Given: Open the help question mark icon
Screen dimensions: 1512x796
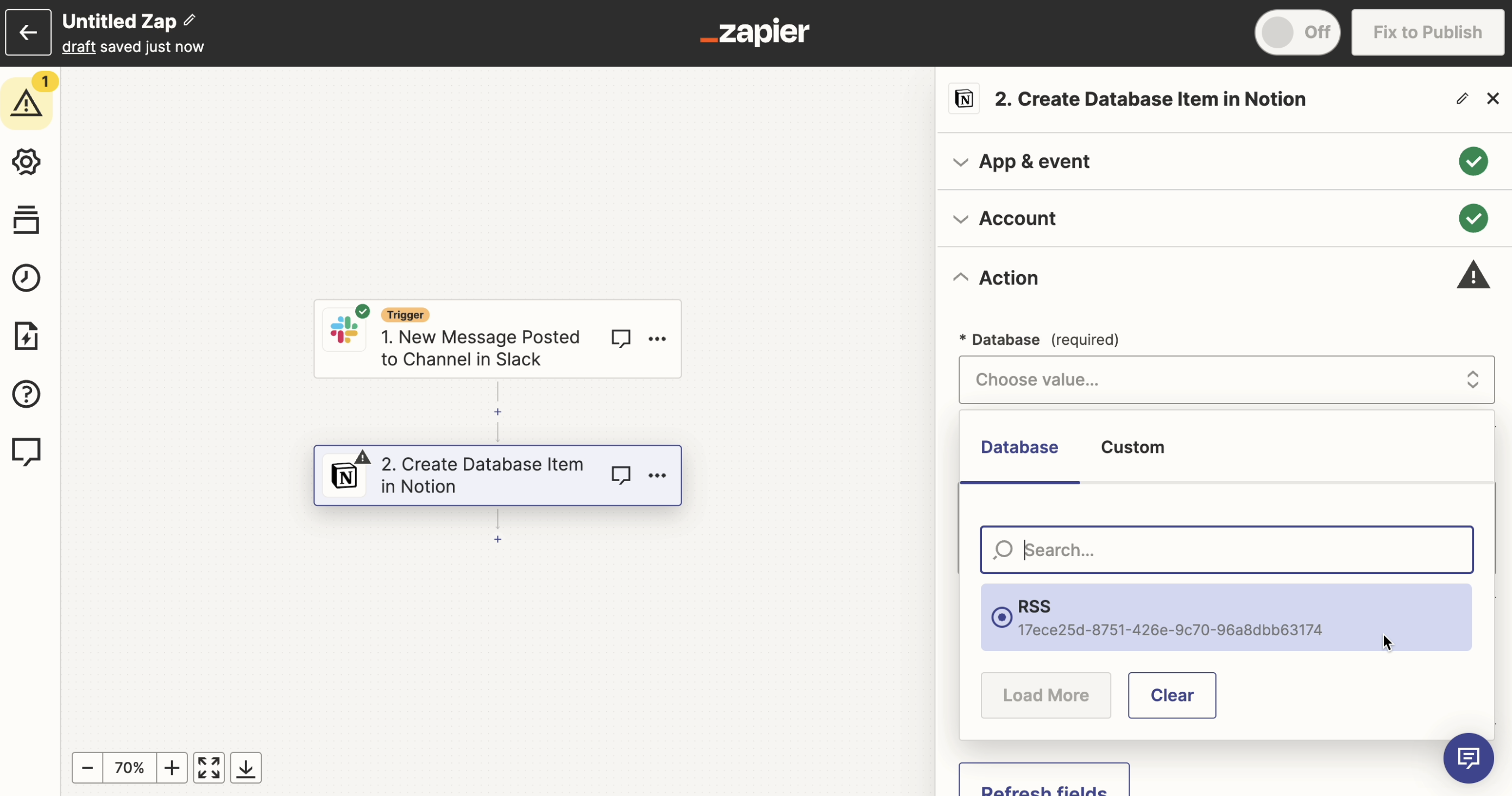Looking at the screenshot, I should 27,394.
